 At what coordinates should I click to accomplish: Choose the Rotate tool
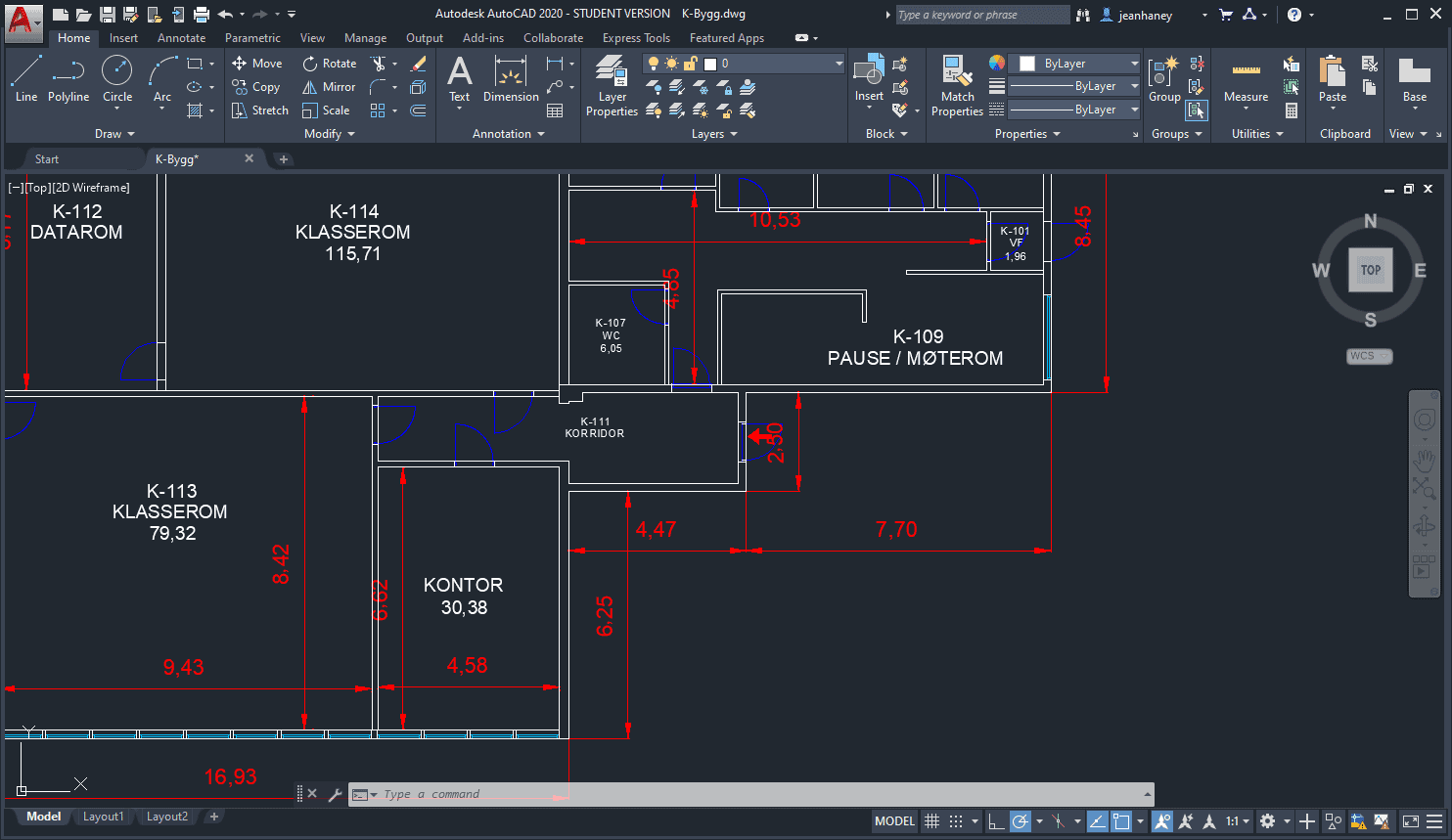point(330,64)
